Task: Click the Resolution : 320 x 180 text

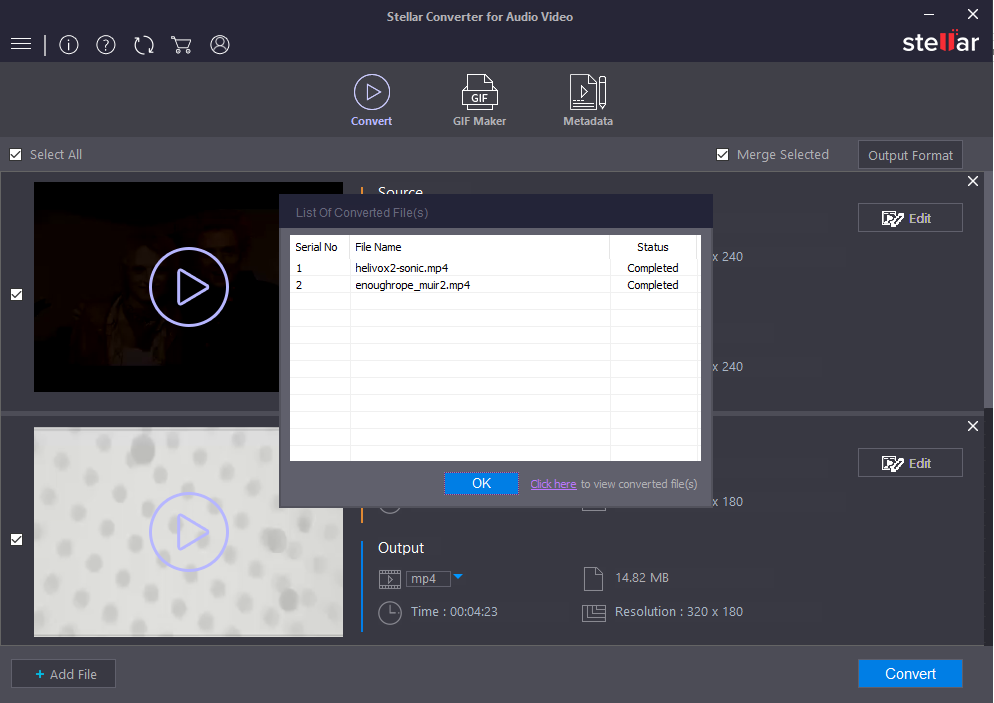Action: tap(679, 612)
